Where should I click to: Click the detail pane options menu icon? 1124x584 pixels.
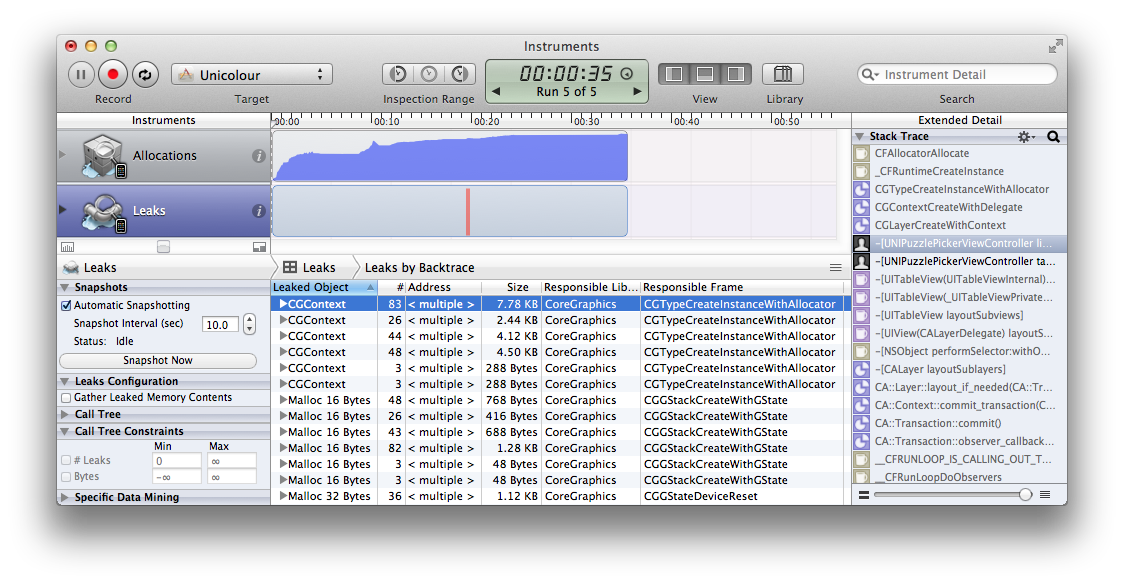pyautogui.click(x=836, y=267)
